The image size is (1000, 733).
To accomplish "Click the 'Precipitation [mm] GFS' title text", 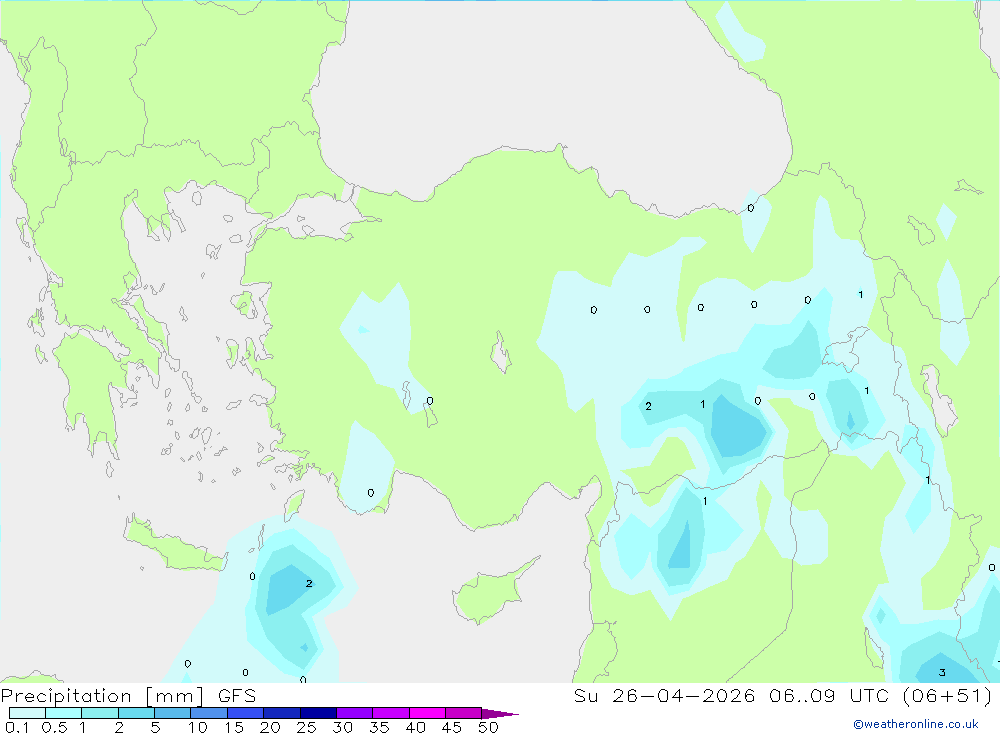I will (x=128, y=695).
